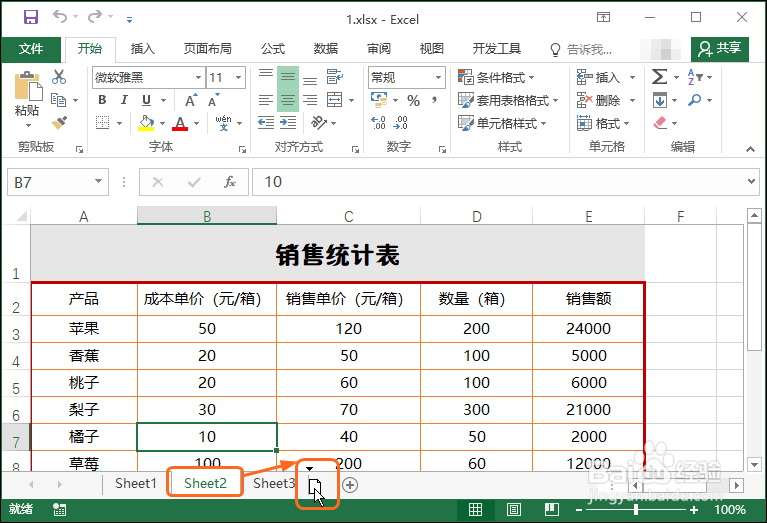767x523 pixels.
Task: Open the 文件 menu tab
Action: [x=31, y=49]
